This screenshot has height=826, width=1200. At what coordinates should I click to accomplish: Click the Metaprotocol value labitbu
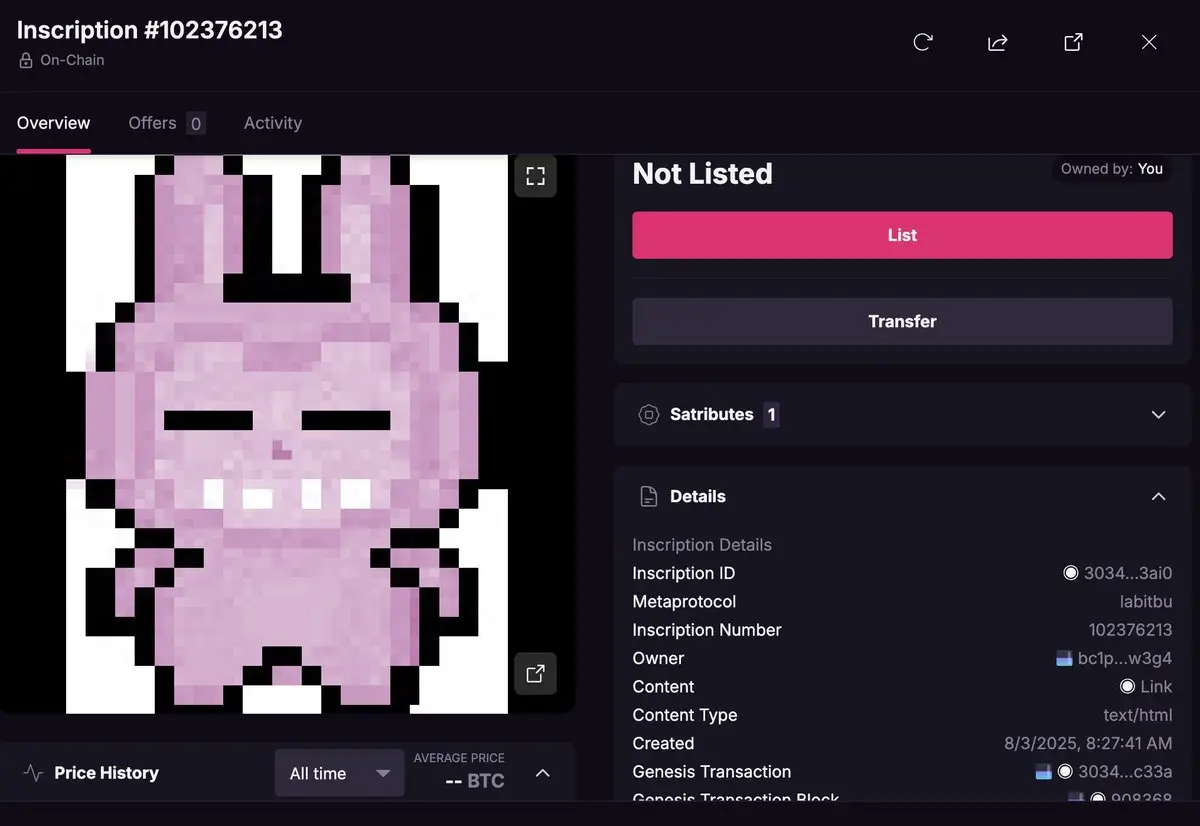tap(1146, 602)
